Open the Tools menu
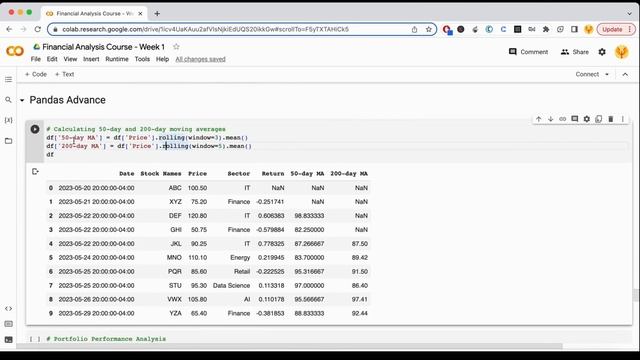The height and width of the screenshot is (360, 640). pyautogui.click(x=142, y=59)
